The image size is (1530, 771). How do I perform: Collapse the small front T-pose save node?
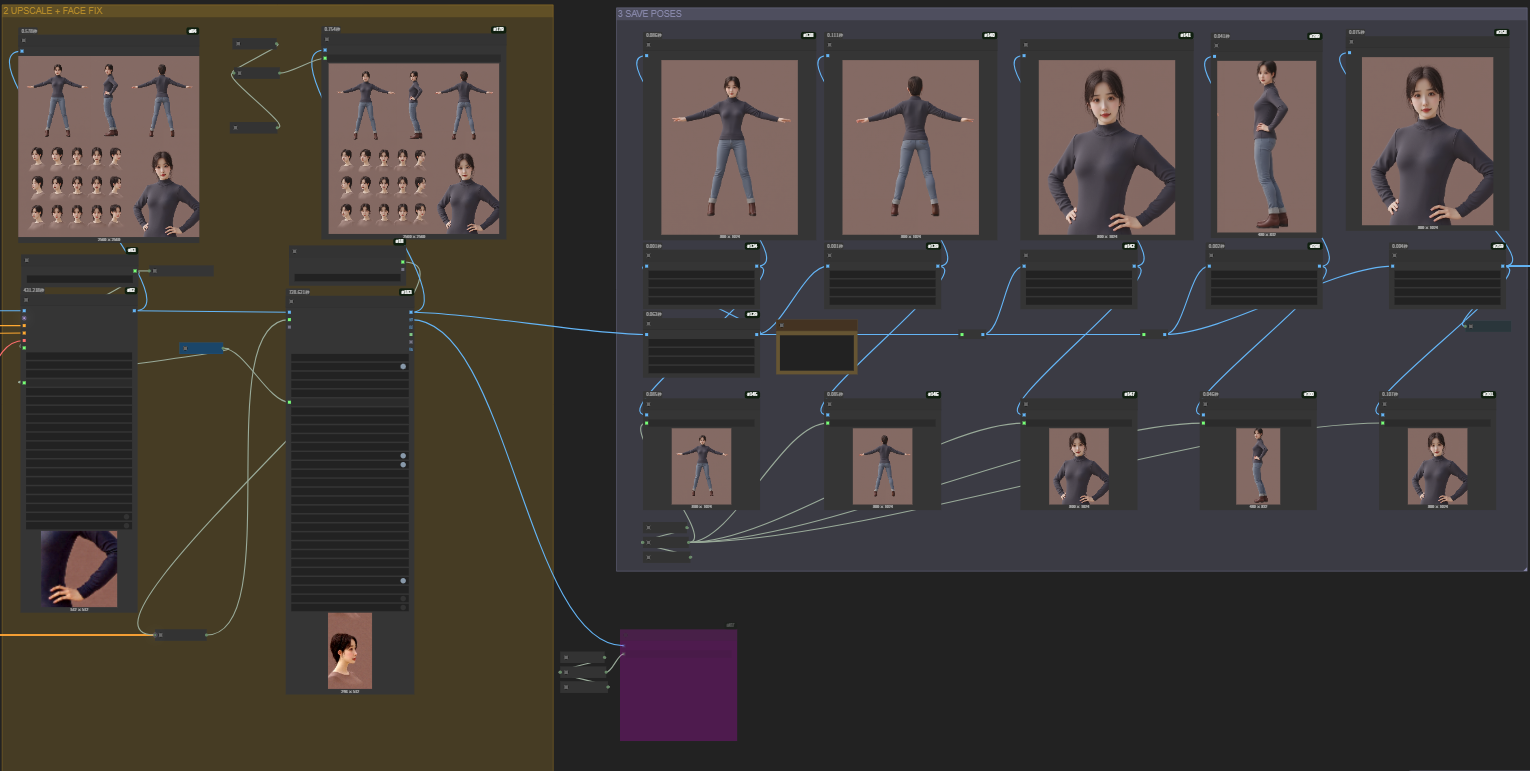click(648, 403)
